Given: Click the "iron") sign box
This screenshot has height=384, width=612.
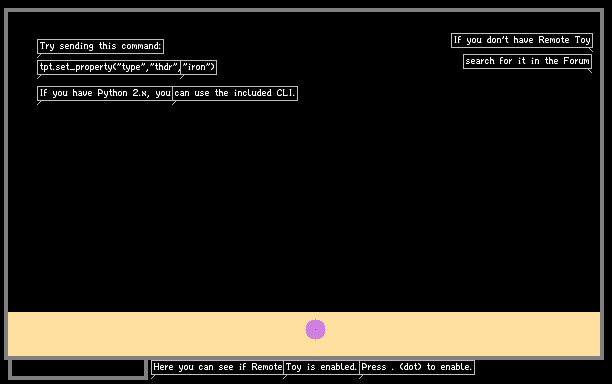Looking at the screenshot, I should pos(199,67).
